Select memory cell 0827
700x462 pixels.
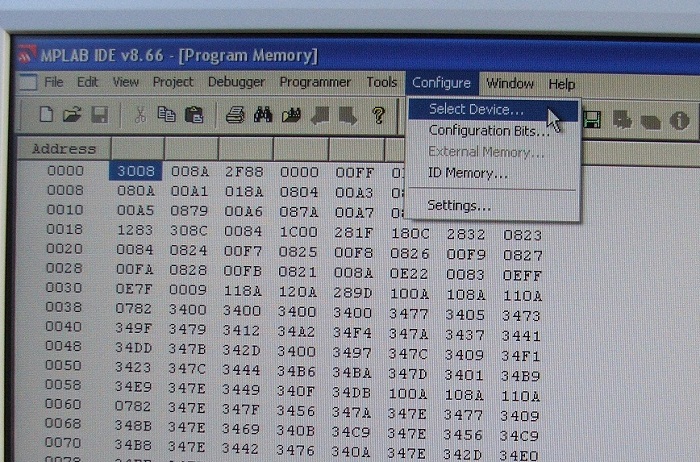(523, 255)
